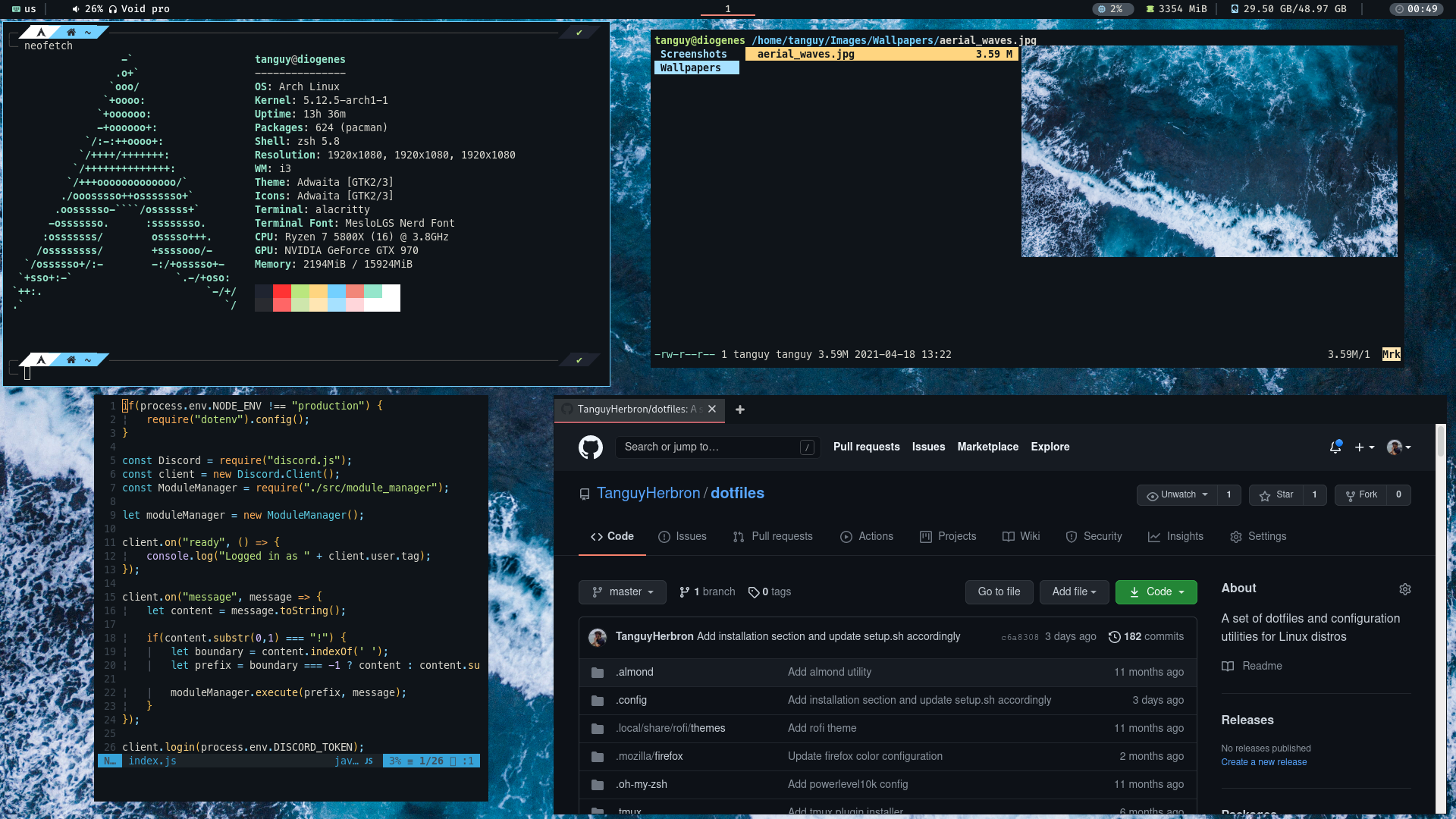Open the .local/share/rofi/themes folder
This screenshot has width=1456, height=819.
pyautogui.click(x=670, y=729)
